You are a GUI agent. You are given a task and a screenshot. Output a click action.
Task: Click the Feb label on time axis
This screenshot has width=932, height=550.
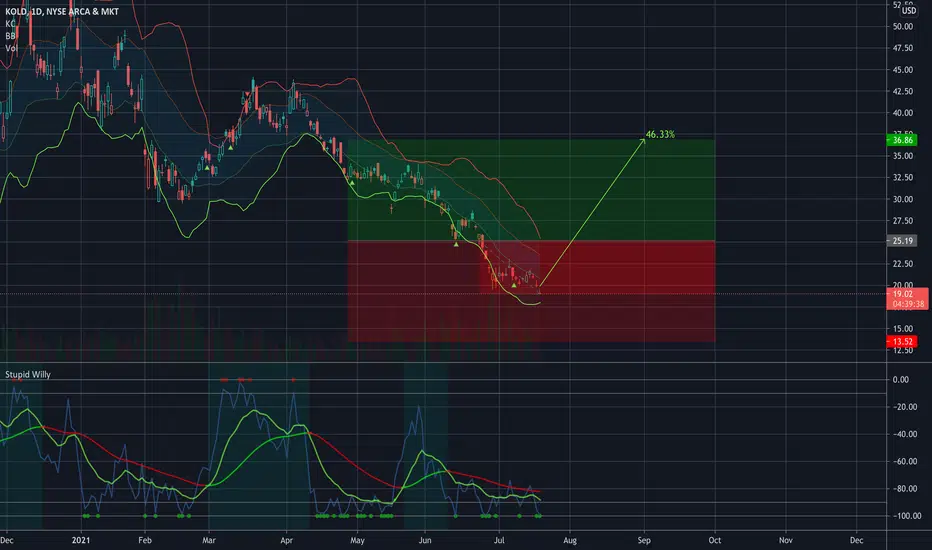[x=145, y=540]
